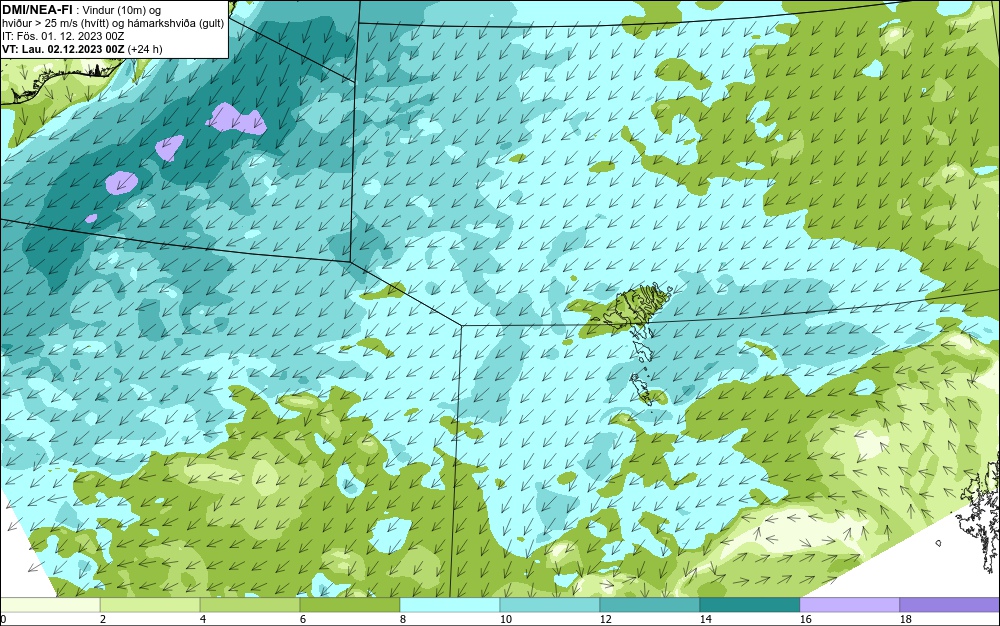Select the 0–2 m/s pale color swatch

click(x=50, y=604)
